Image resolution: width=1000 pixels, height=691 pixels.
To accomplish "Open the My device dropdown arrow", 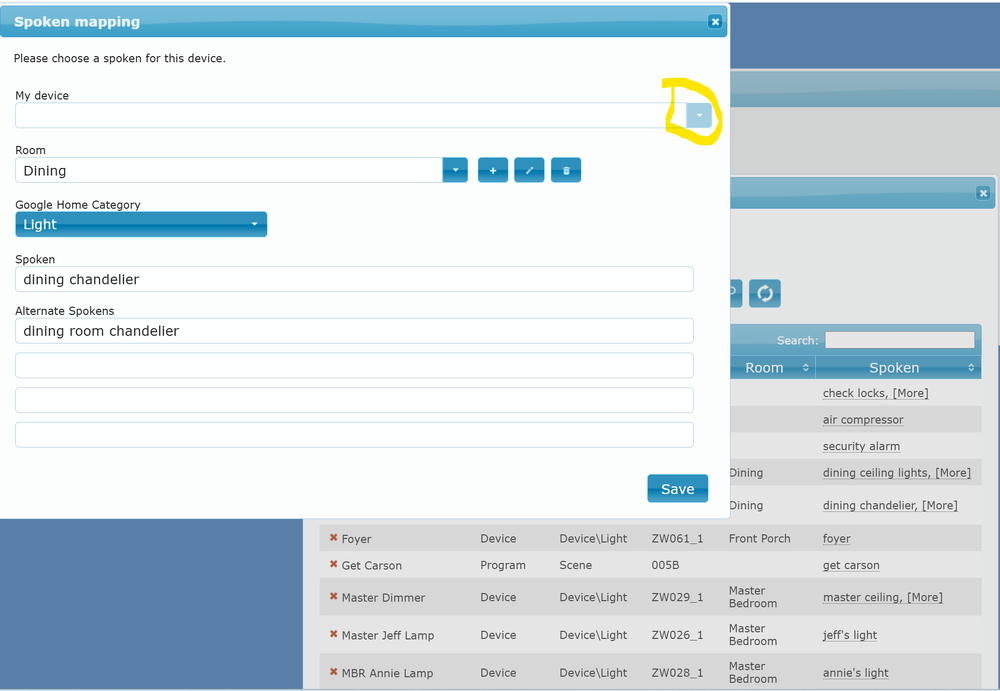I will point(699,115).
